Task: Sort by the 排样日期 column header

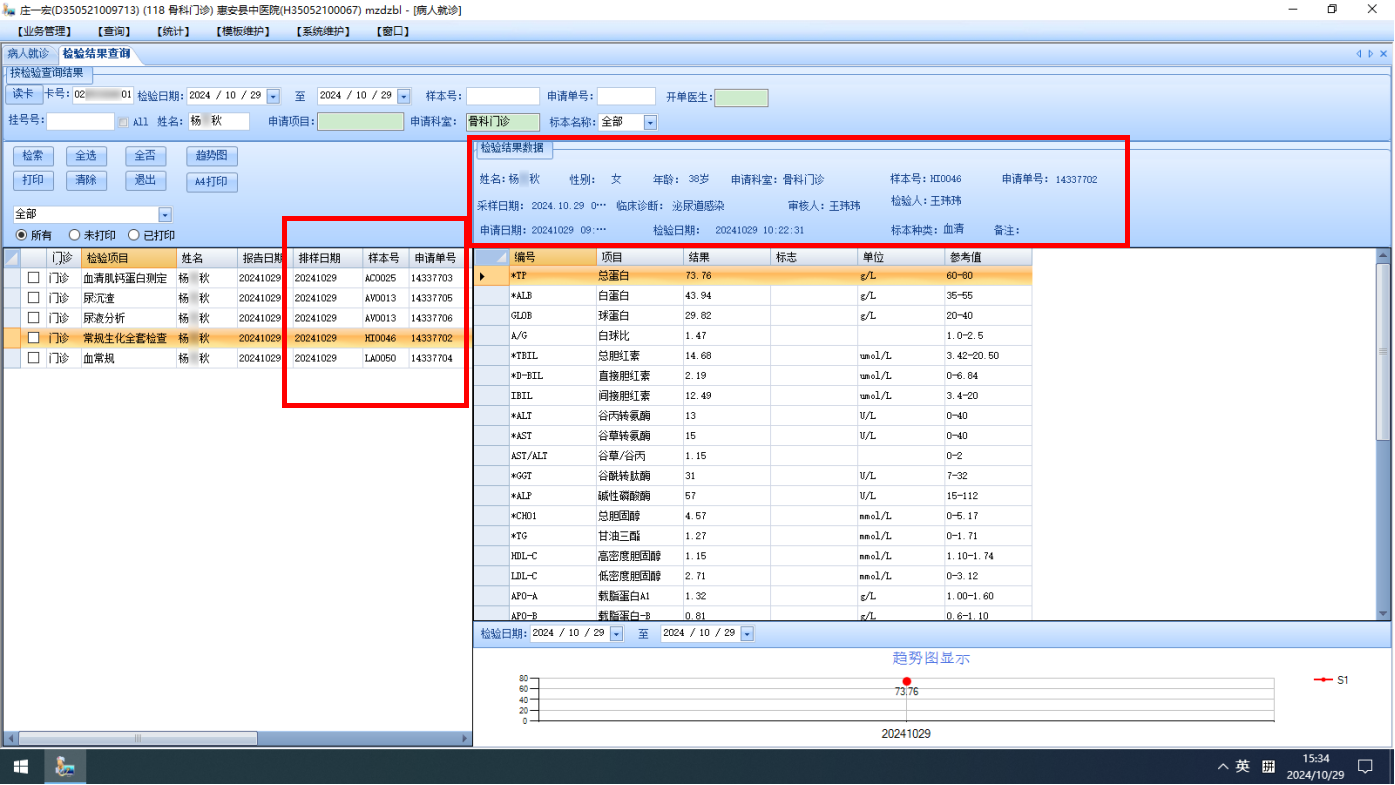Action: (x=326, y=258)
